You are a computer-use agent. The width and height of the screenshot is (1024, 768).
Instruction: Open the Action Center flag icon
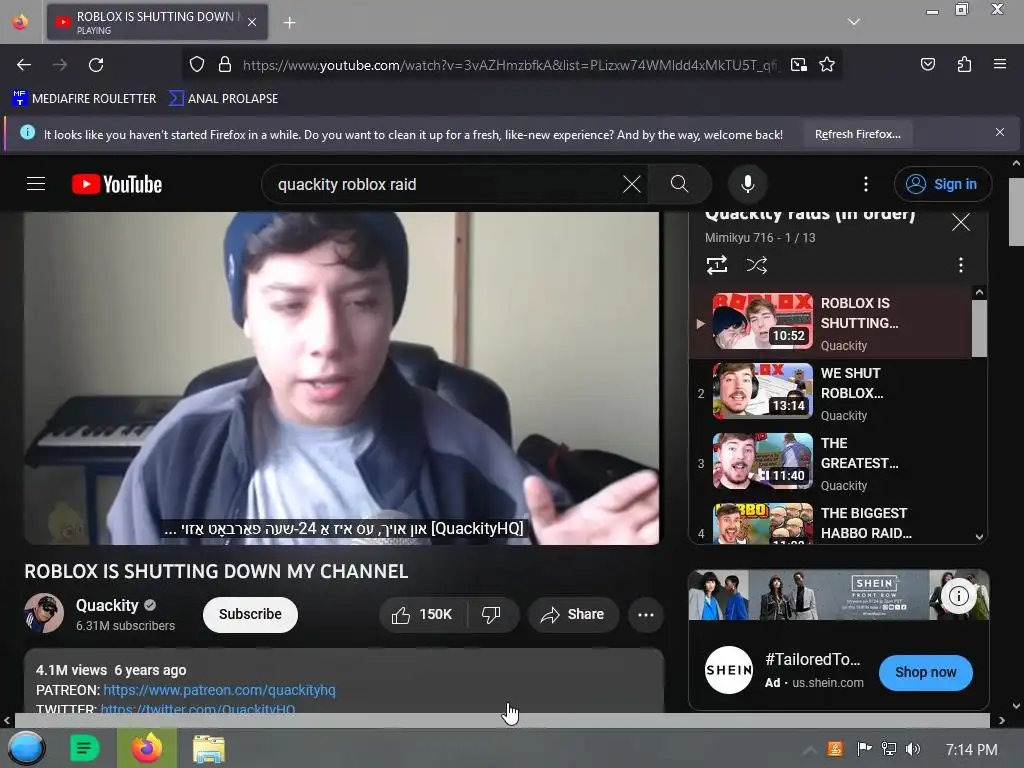(864, 749)
